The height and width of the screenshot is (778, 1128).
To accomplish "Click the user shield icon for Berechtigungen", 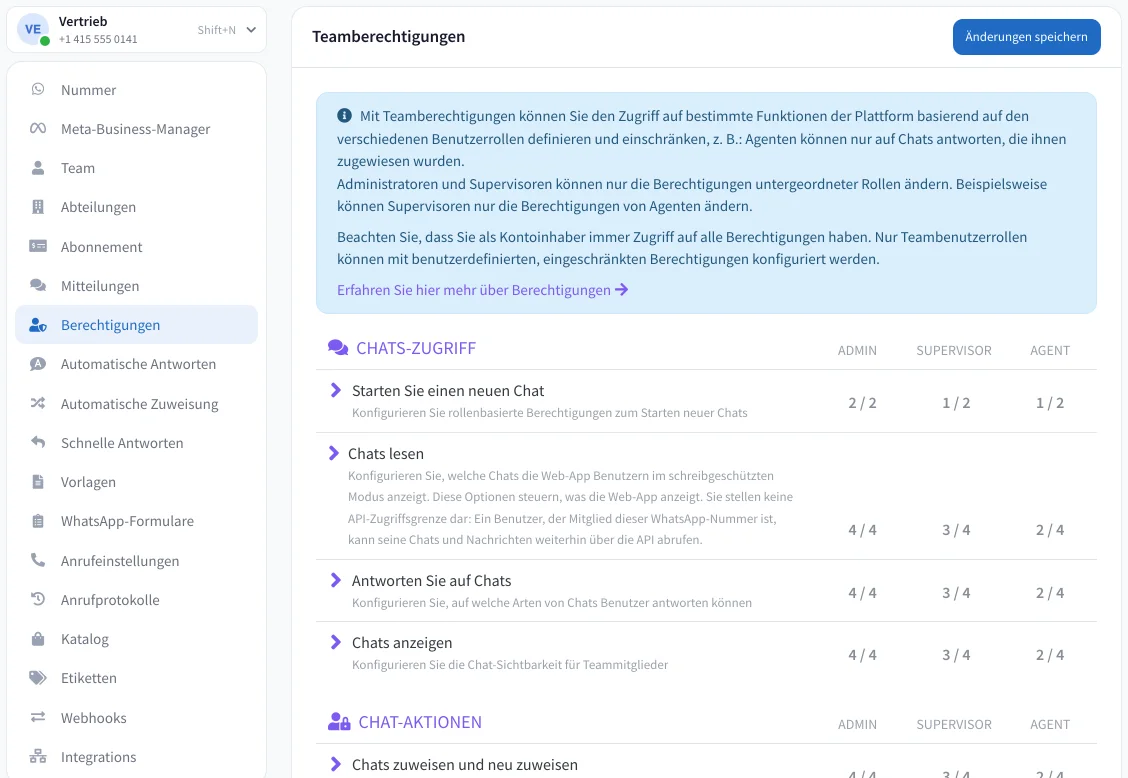I will click(38, 325).
